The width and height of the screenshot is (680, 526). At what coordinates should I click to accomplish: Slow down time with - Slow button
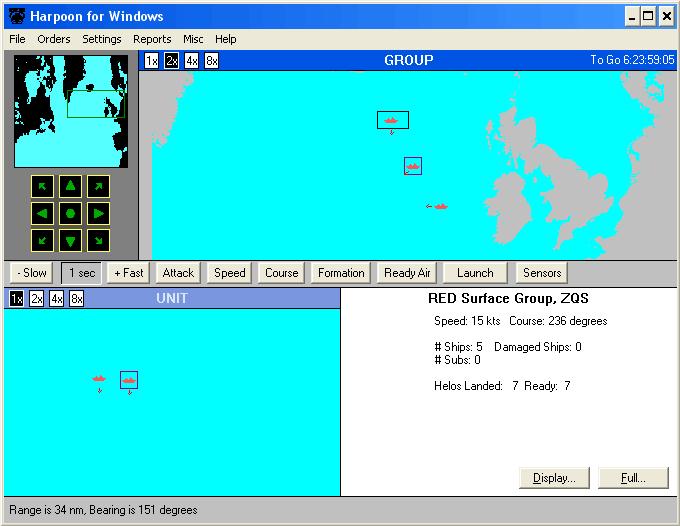[32, 273]
